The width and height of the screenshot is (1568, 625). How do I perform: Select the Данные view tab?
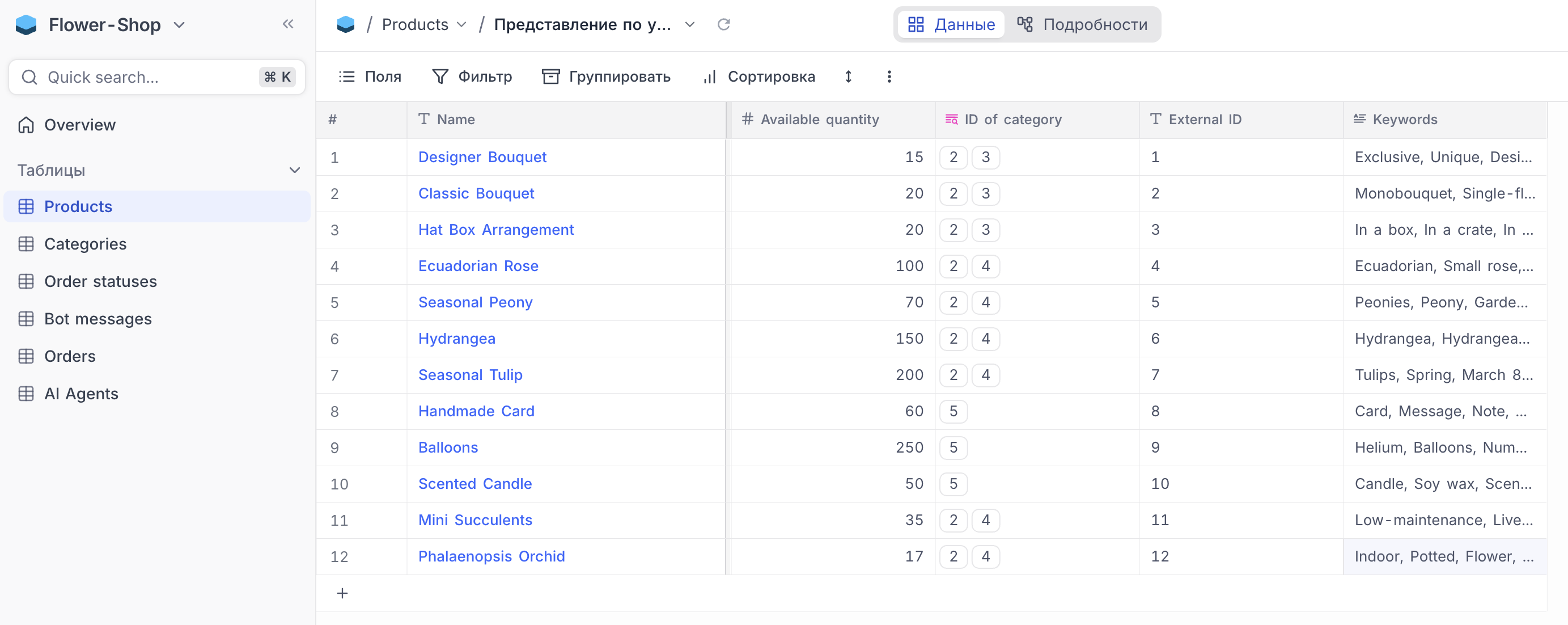tap(950, 24)
